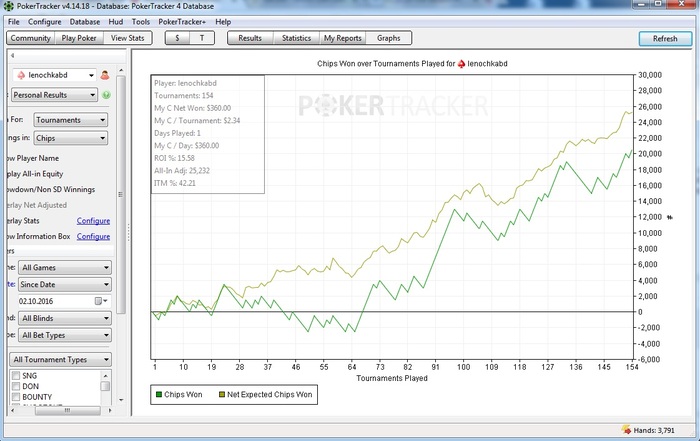Click the Hands: 3,791 status text

coord(654,431)
